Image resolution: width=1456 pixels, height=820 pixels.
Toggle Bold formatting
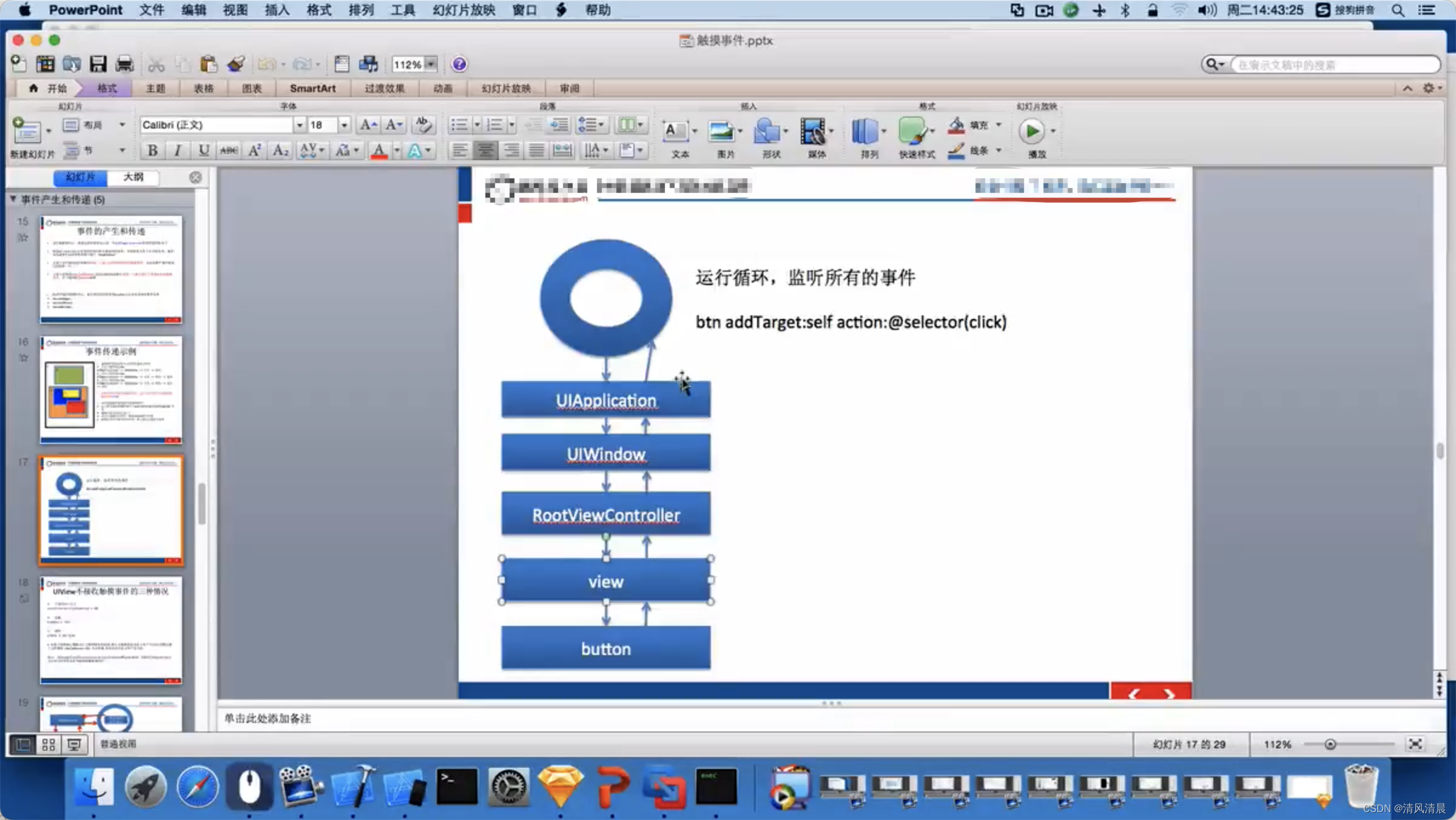click(x=153, y=150)
